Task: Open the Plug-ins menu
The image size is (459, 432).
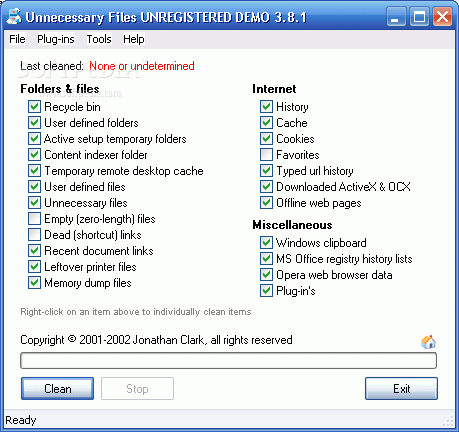Action: (56, 39)
